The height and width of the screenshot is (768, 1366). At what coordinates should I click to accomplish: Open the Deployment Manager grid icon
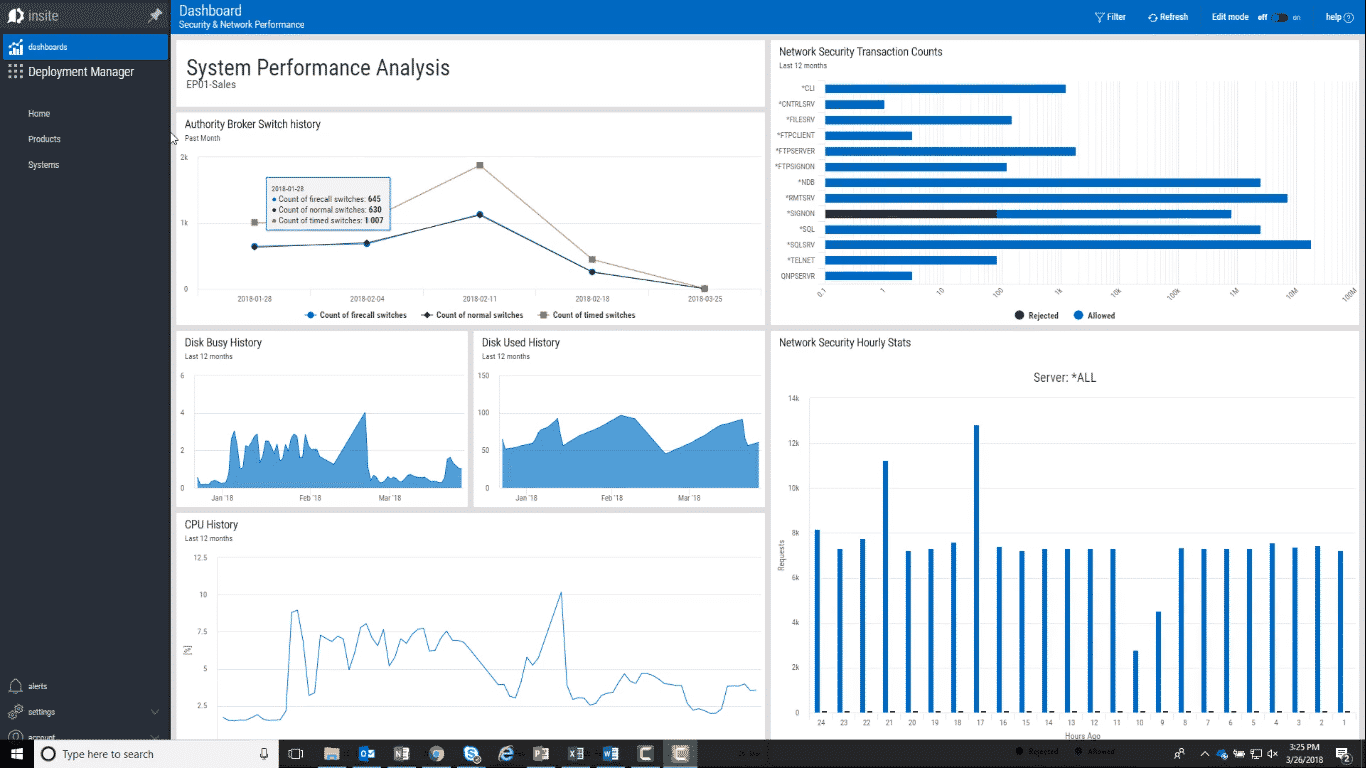(x=15, y=72)
